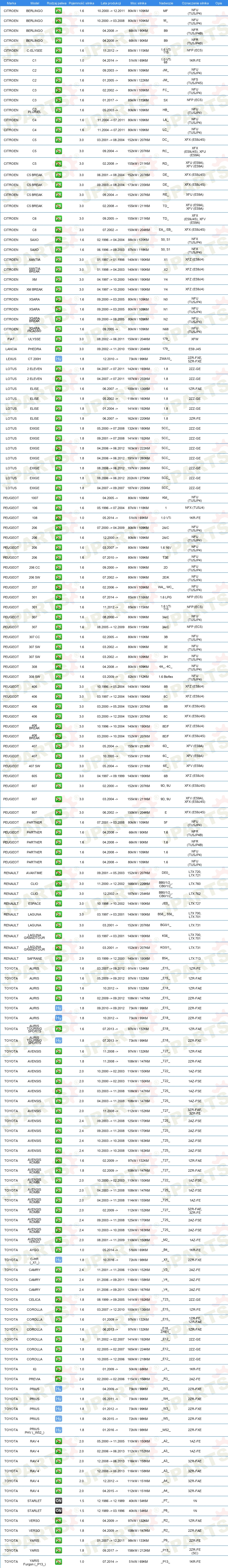Click the fuel icon in the PEUGEOT 108 row
Image resolution: width=228 pixels, height=1568 pixels.
point(58,518)
